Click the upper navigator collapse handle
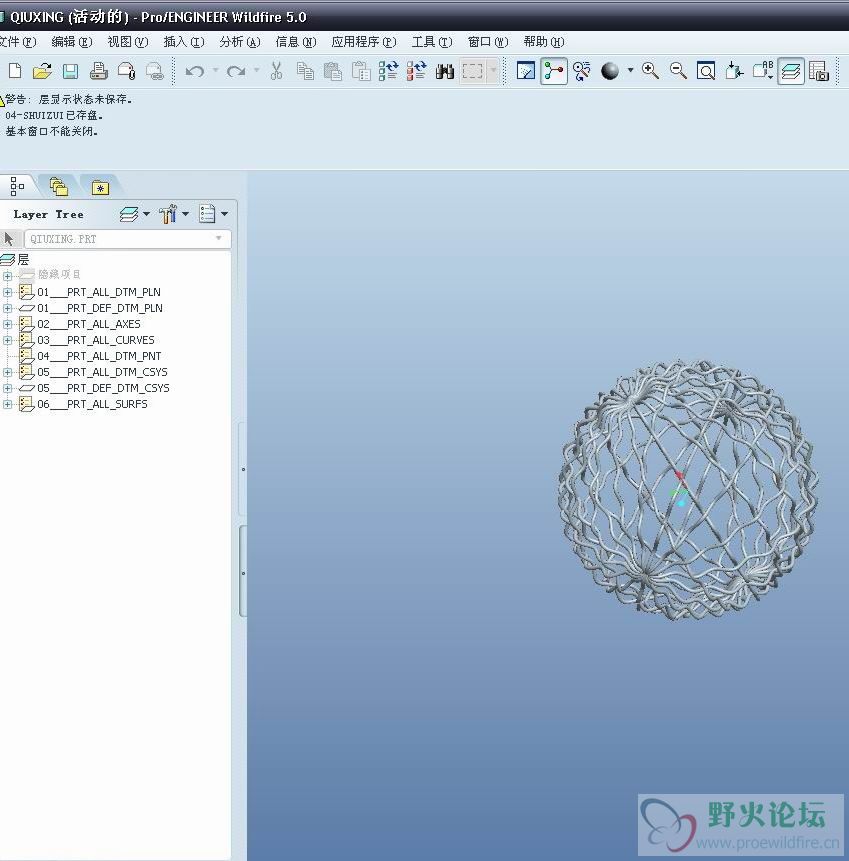 [243, 469]
